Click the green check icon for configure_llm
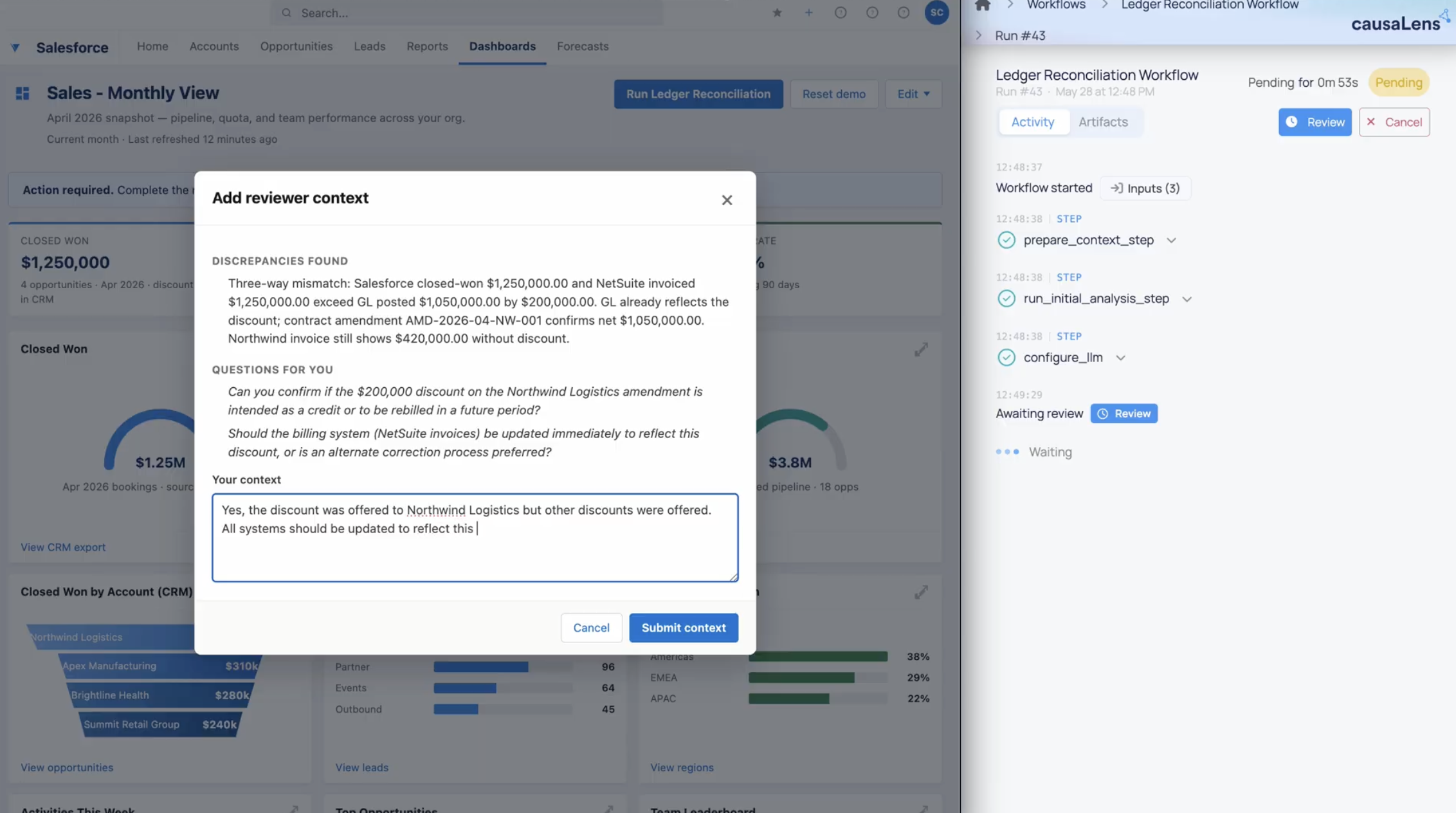This screenshot has height=813, width=1456. pyautogui.click(x=1006, y=358)
